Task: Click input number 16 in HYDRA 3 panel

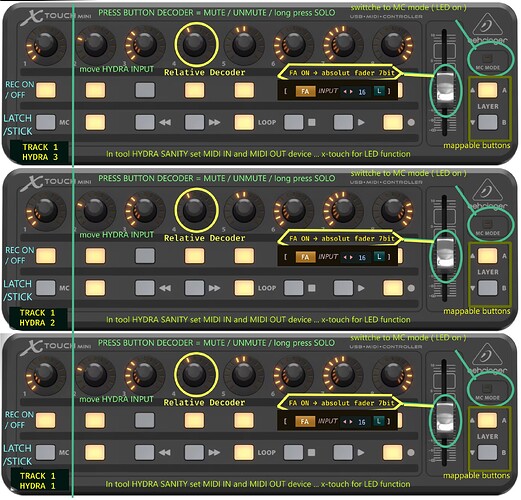Action: click(362, 92)
